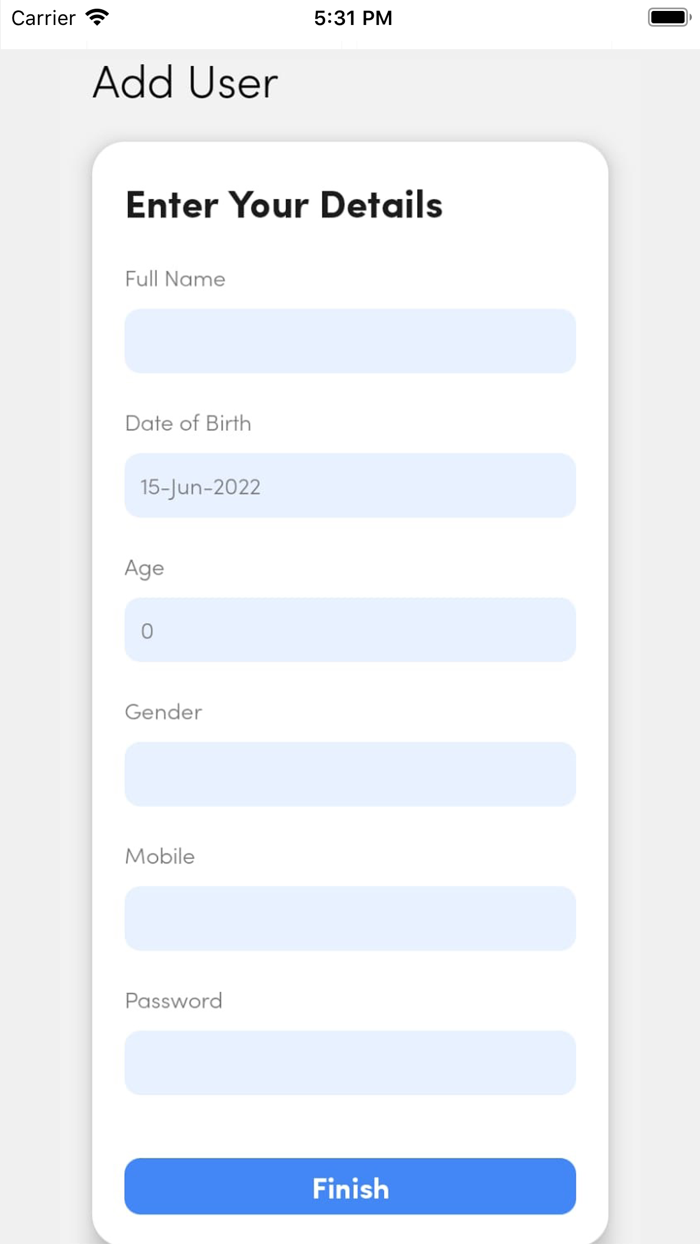Tap the Date of Birth label

[x=188, y=423]
